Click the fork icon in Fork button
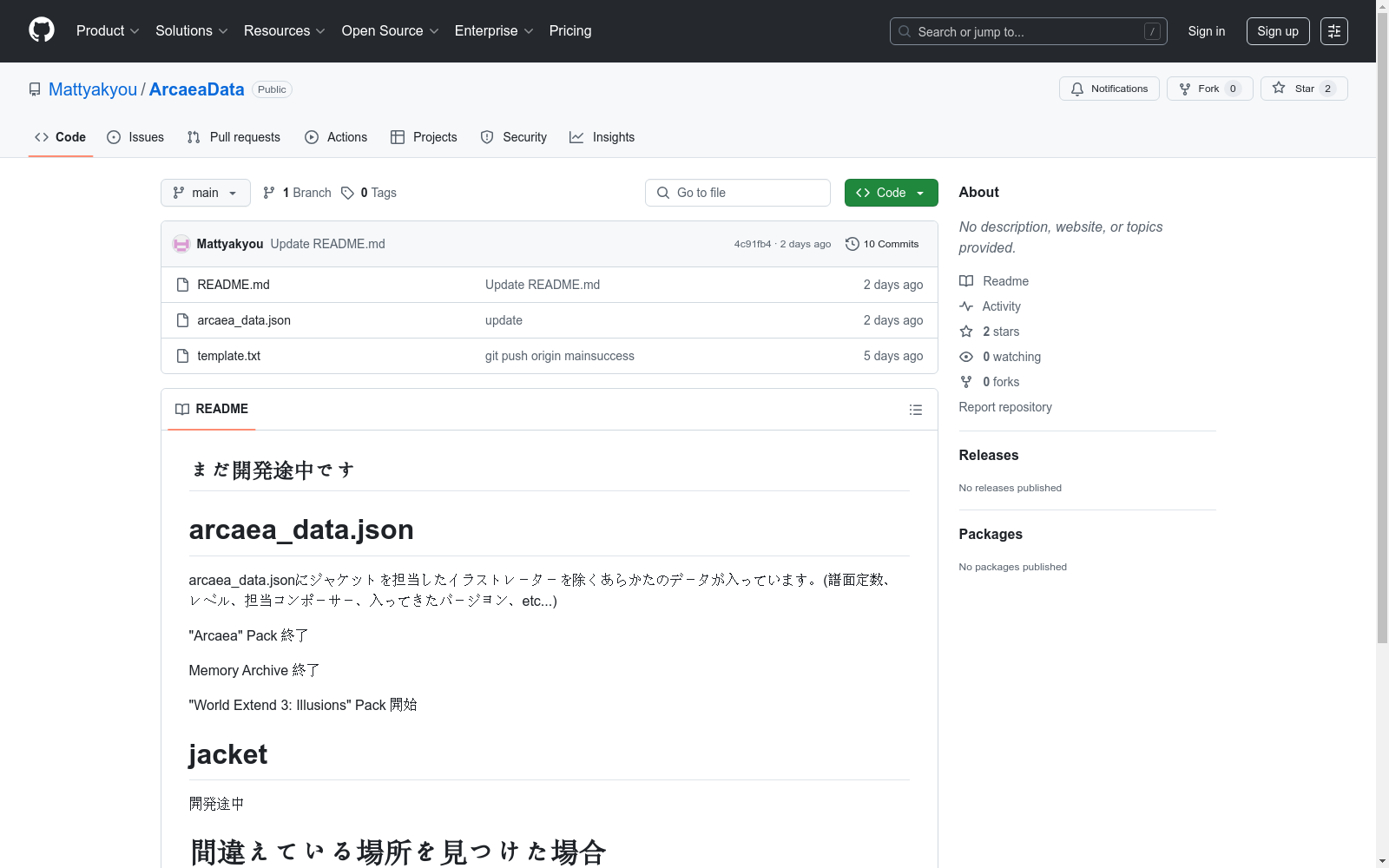Image resolution: width=1389 pixels, height=868 pixels. (x=1185, y=89)
